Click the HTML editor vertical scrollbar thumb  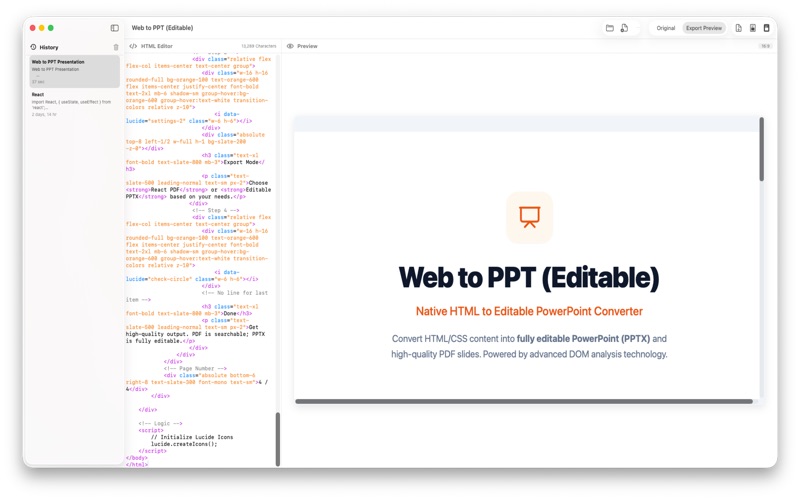[278, 439]
